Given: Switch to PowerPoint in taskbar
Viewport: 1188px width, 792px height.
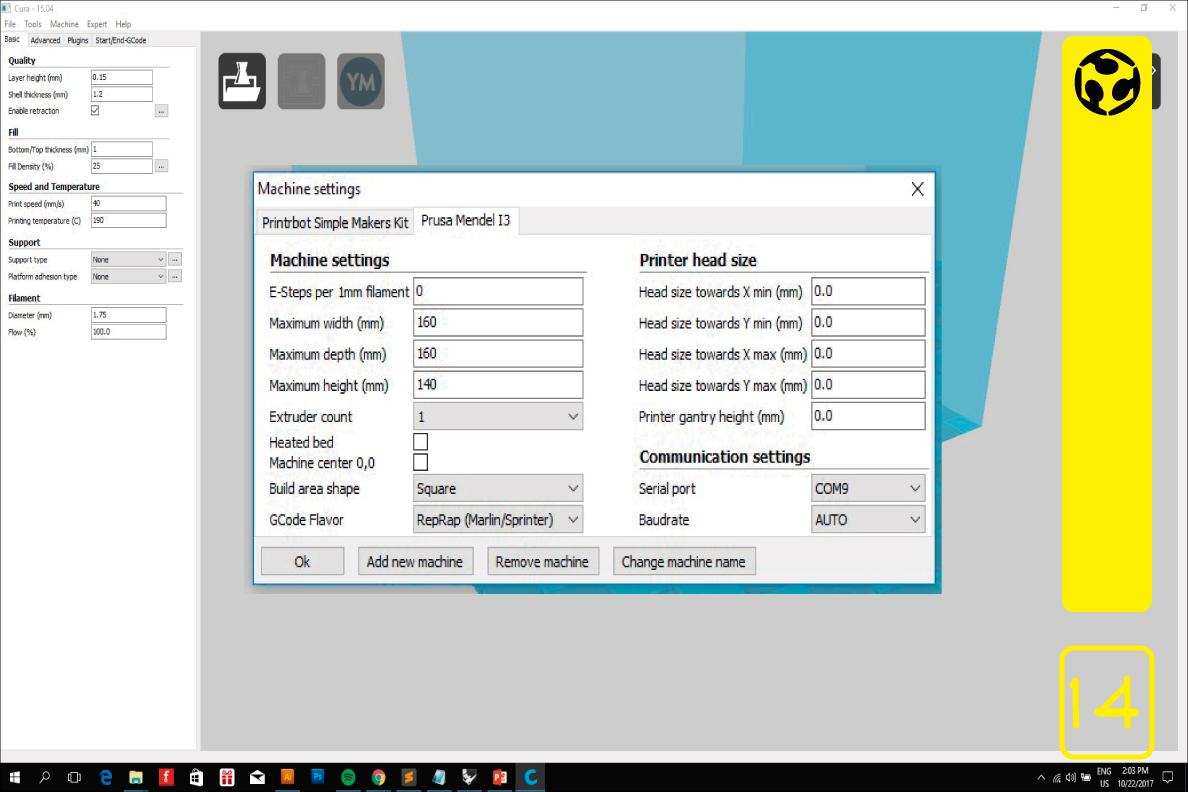Looking at the screenshot, I should (x=499, y=777).
